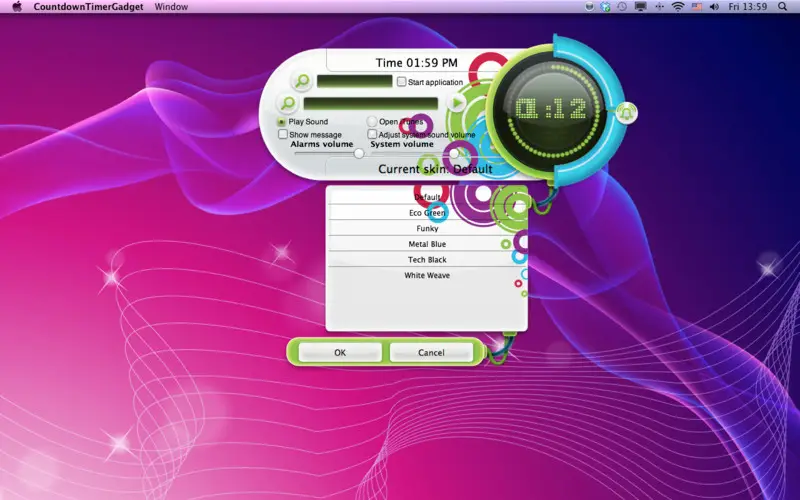Choose the Default skin in list
Image resolution: width=800 pixels, height=500 pixels.
tap(427, 197)
